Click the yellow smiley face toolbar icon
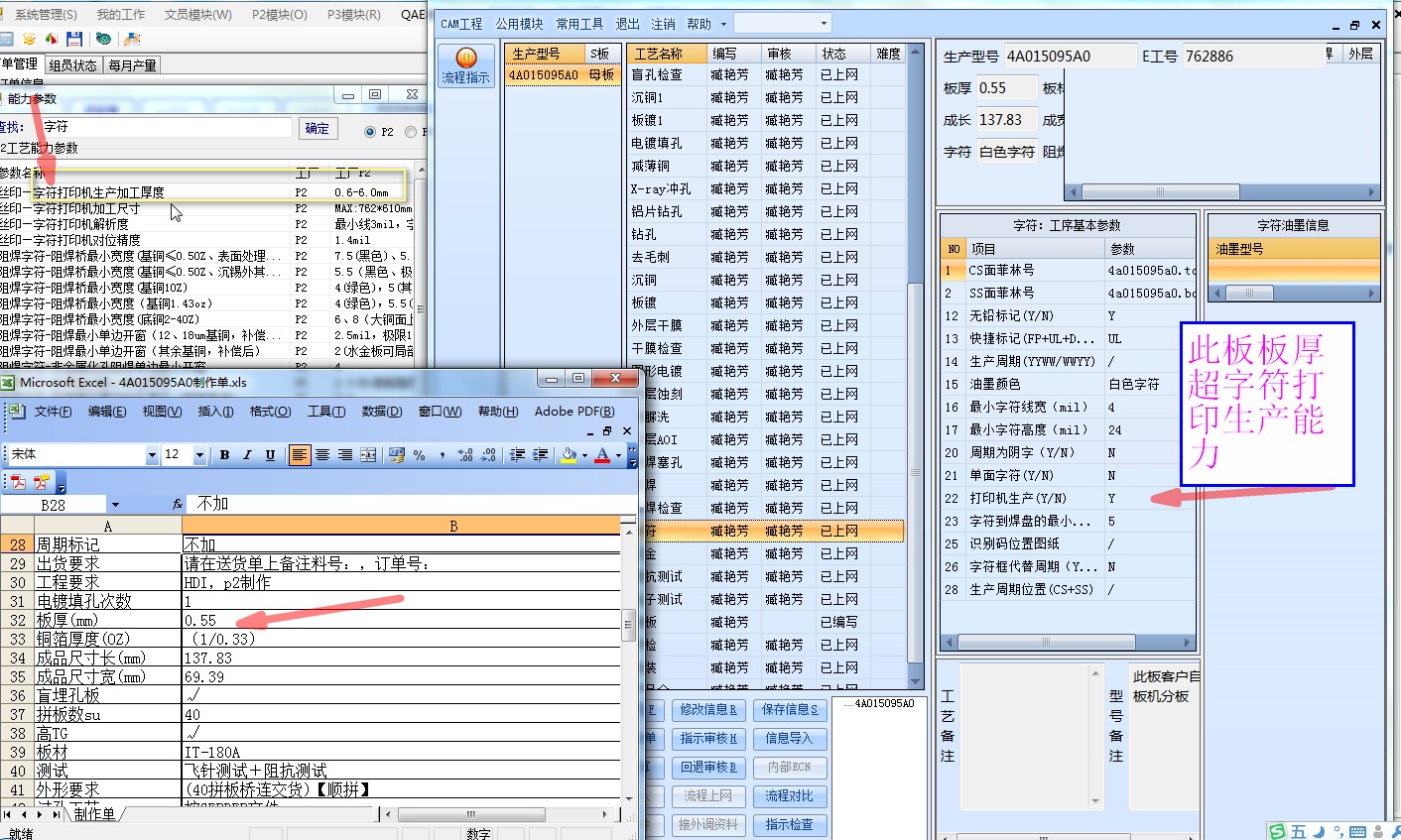The image size is (1401, 840). click(29, 39)
